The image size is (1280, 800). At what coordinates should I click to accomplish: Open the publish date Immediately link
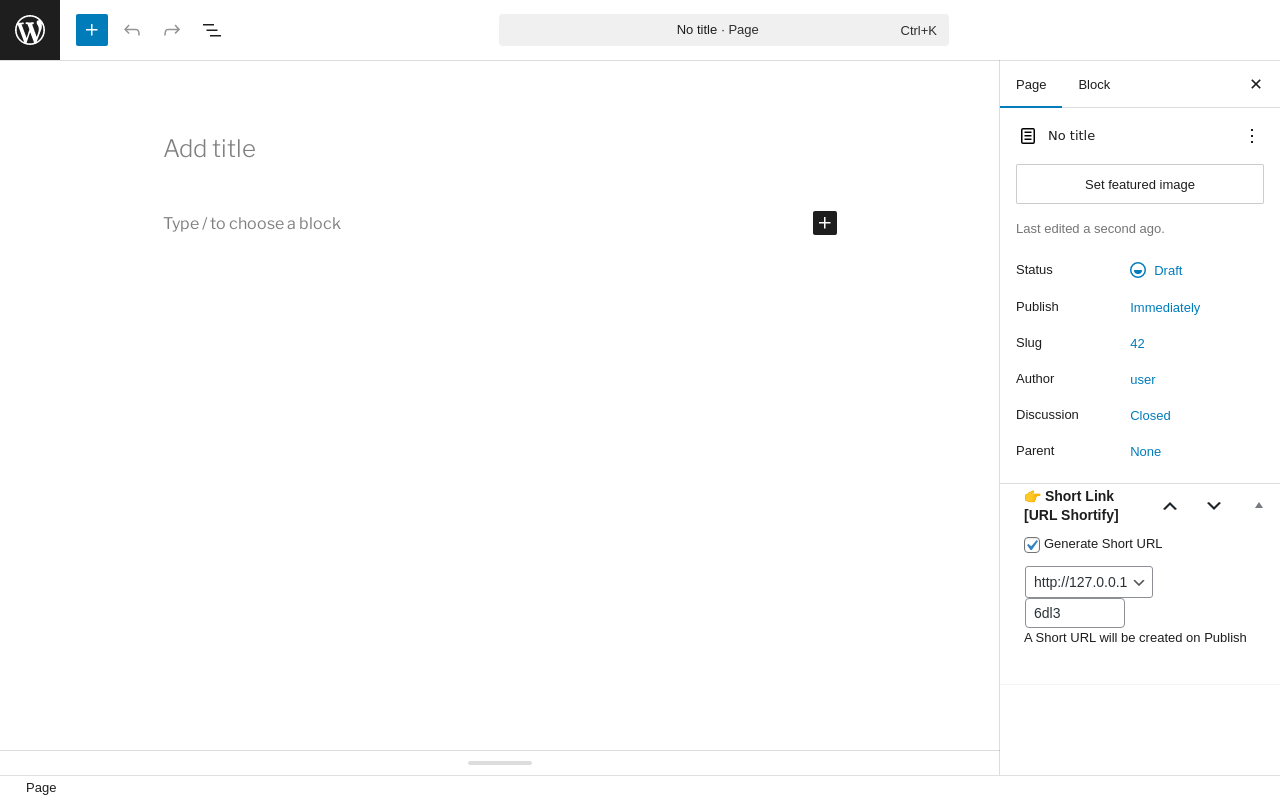(1165, 307)
